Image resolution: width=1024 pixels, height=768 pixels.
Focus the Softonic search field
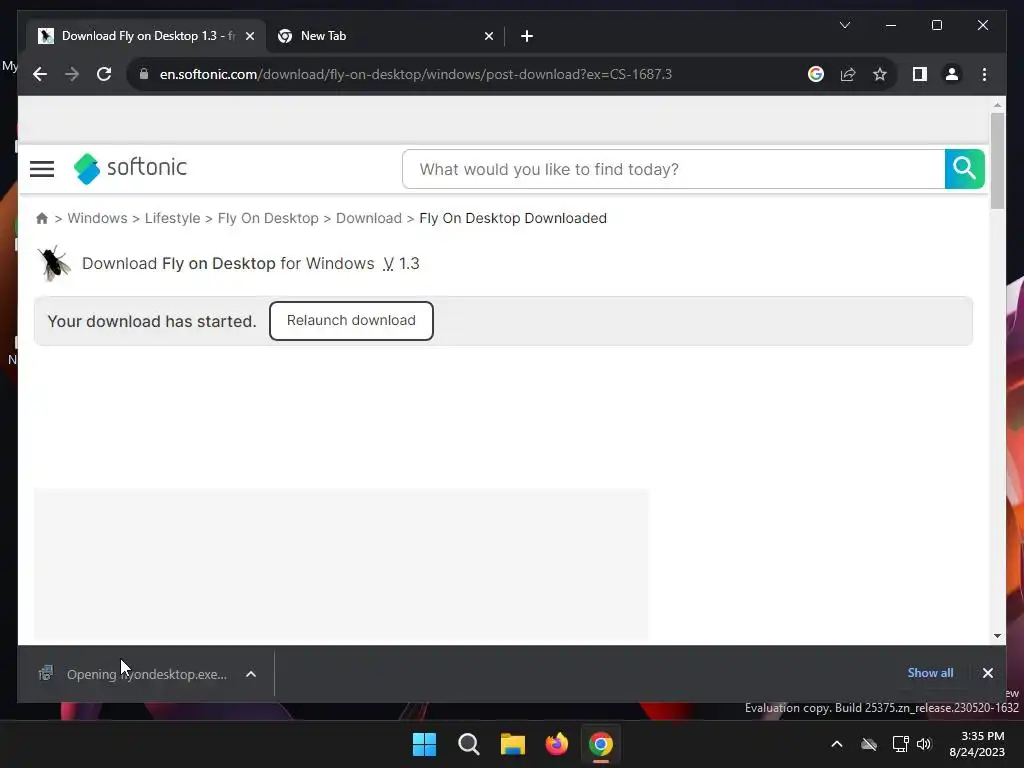pos(673,169)
